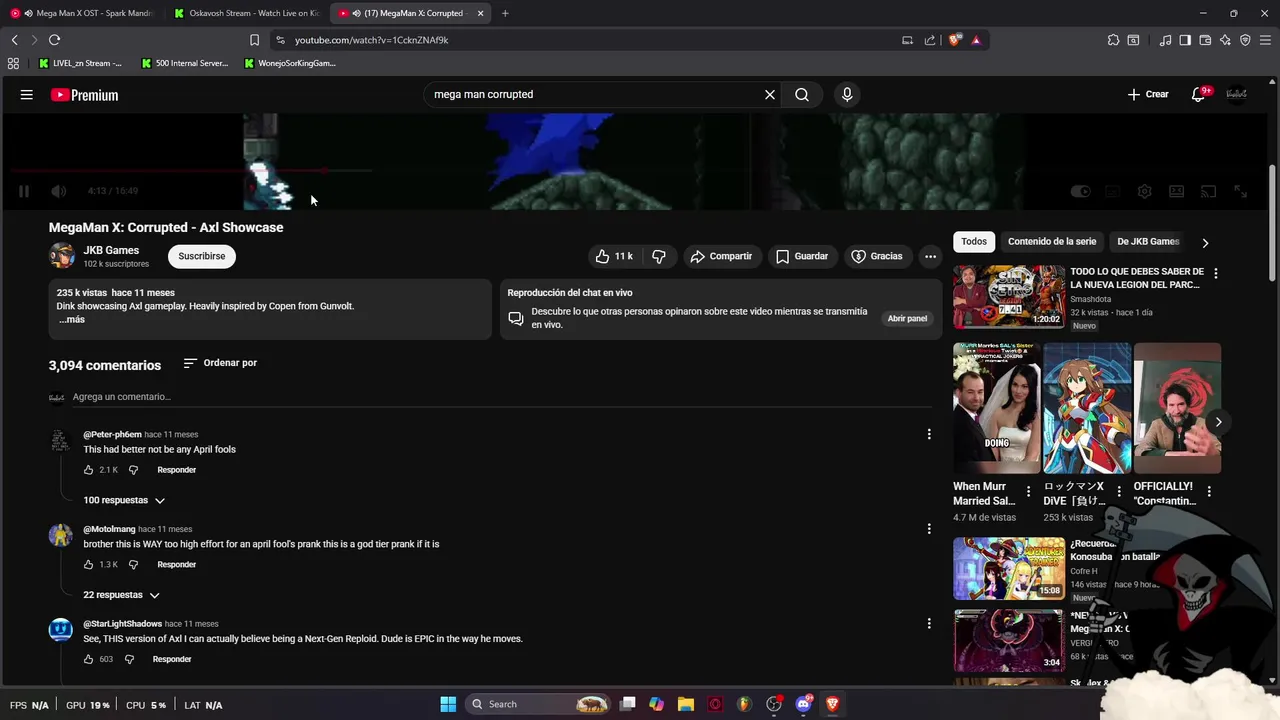Like StarLightShadows' comment

pyautogui.click(x=89, y=660)
